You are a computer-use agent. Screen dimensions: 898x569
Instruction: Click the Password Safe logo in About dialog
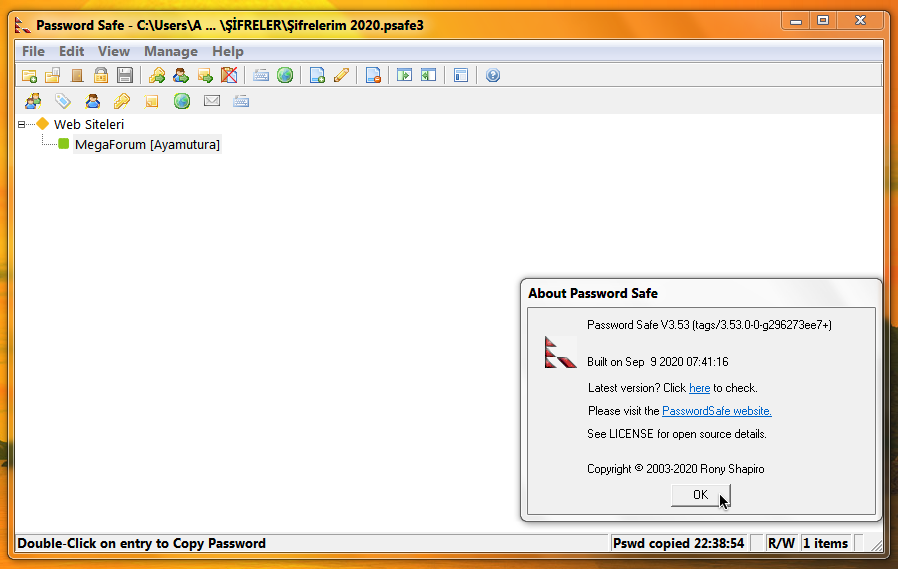pos(560,352)
